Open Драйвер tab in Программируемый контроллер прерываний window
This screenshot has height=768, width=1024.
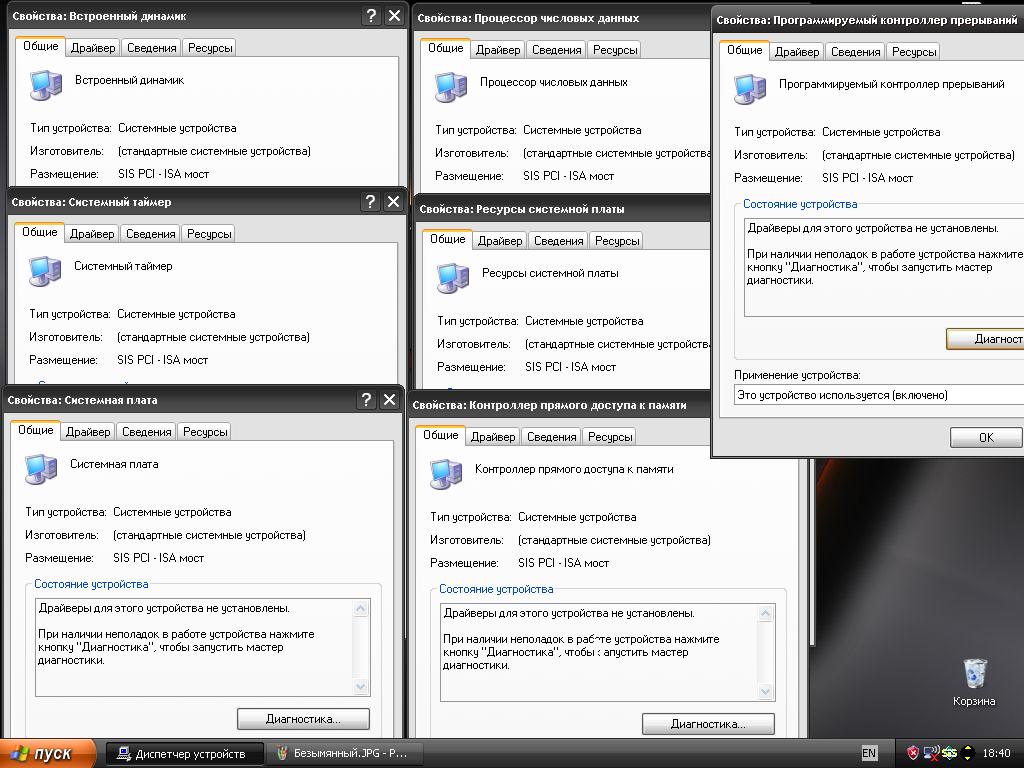click(x=797, y=52)
